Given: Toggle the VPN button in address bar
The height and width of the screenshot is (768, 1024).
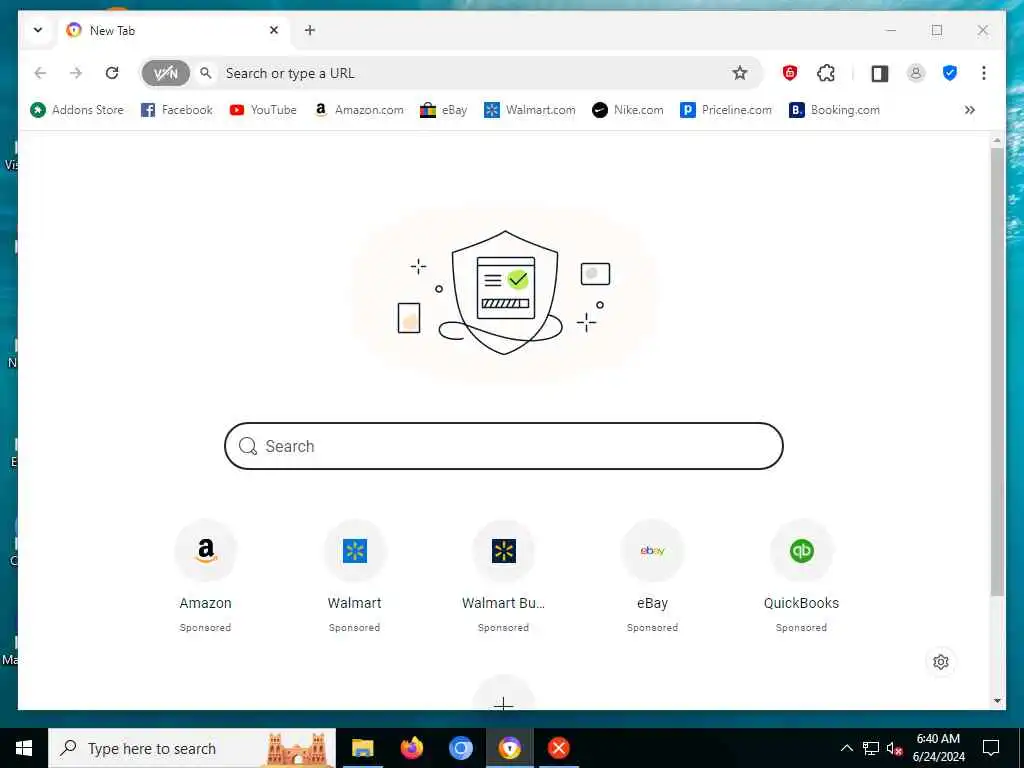Looking at the screenshot, I should 166,73.
